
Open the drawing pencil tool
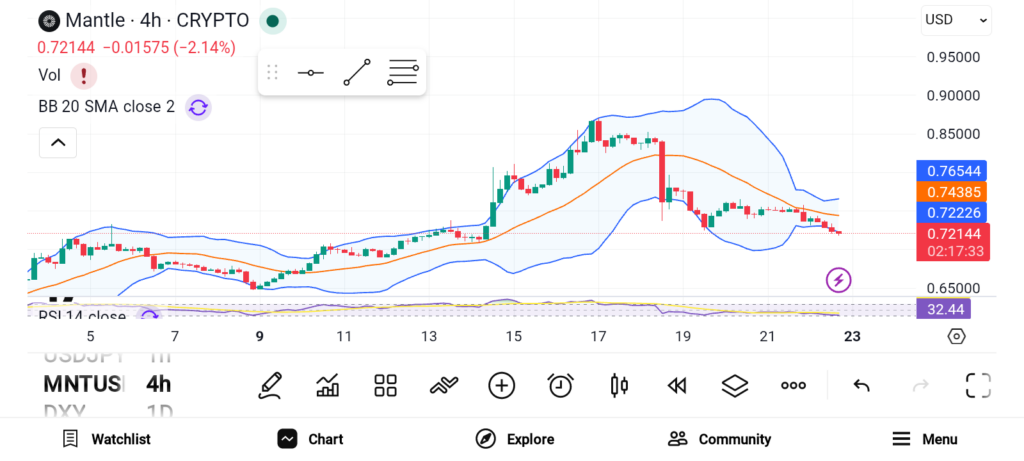pos(269,385)
